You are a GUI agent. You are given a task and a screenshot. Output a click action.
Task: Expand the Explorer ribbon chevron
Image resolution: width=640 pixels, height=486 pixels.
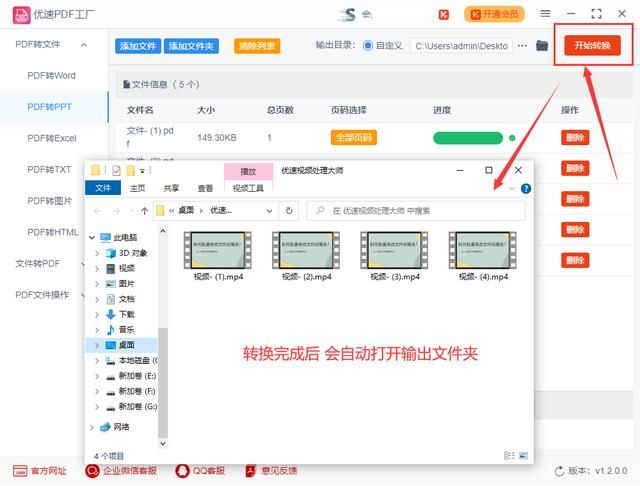coord(512,189)
